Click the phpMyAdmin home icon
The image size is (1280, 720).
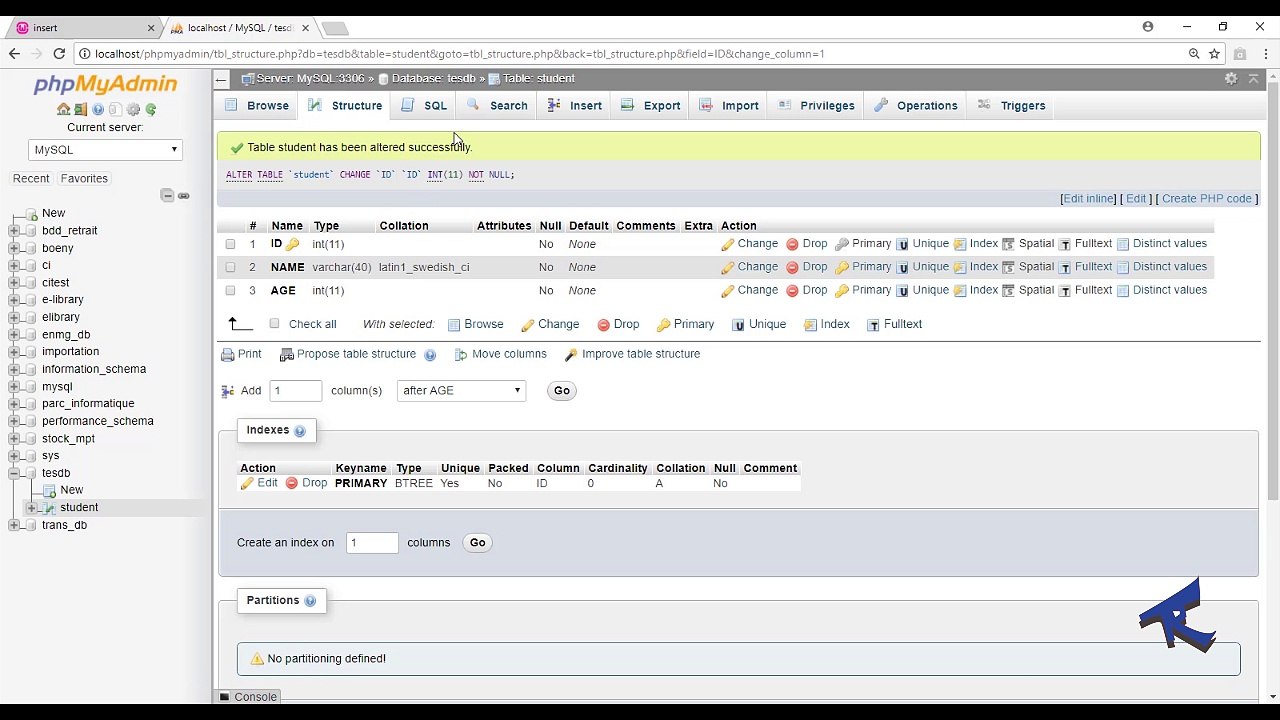click(x=63, y=109)
